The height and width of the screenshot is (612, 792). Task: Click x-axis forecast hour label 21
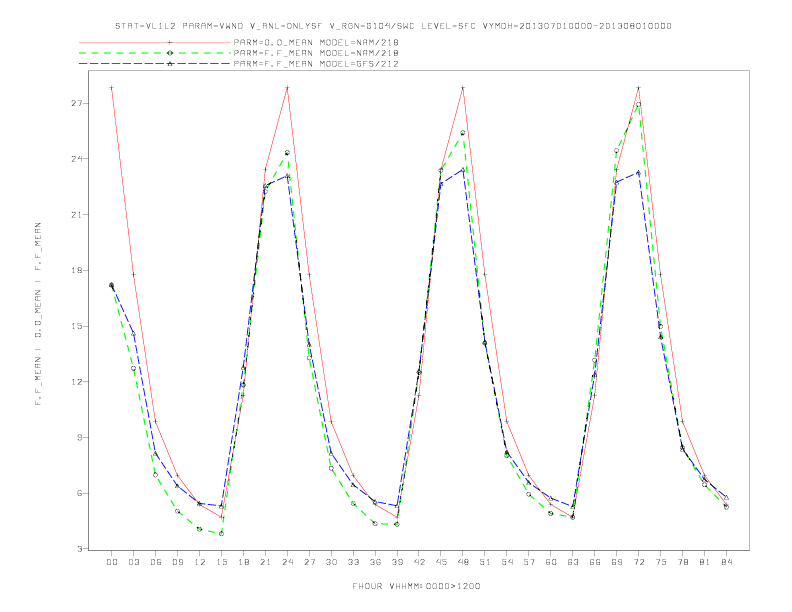point(265,562)
